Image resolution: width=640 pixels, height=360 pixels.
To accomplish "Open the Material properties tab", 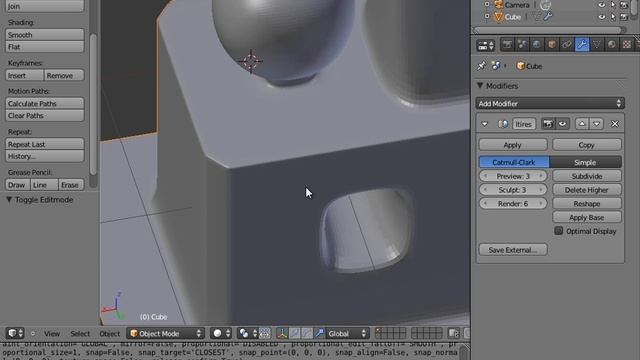I will pos(611,44).
